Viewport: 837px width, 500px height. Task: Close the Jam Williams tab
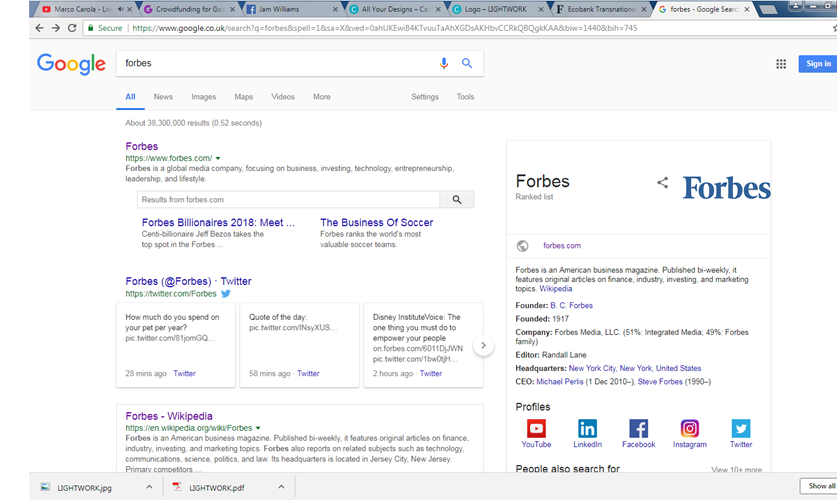click(x=335, y=9)
